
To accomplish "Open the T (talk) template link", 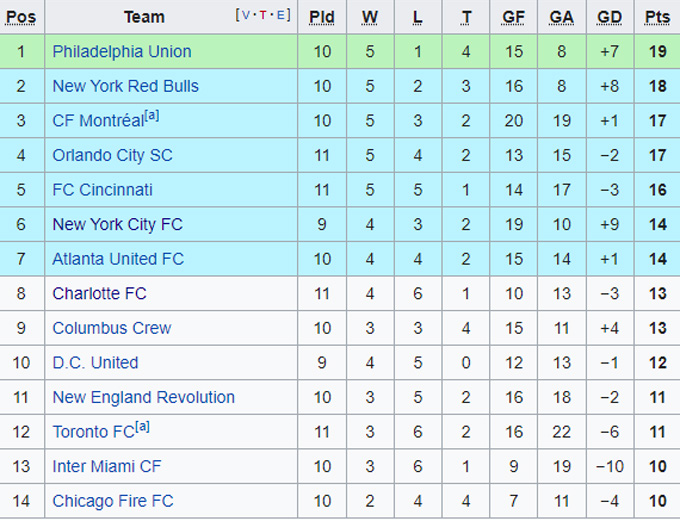I will coord(264,15).
